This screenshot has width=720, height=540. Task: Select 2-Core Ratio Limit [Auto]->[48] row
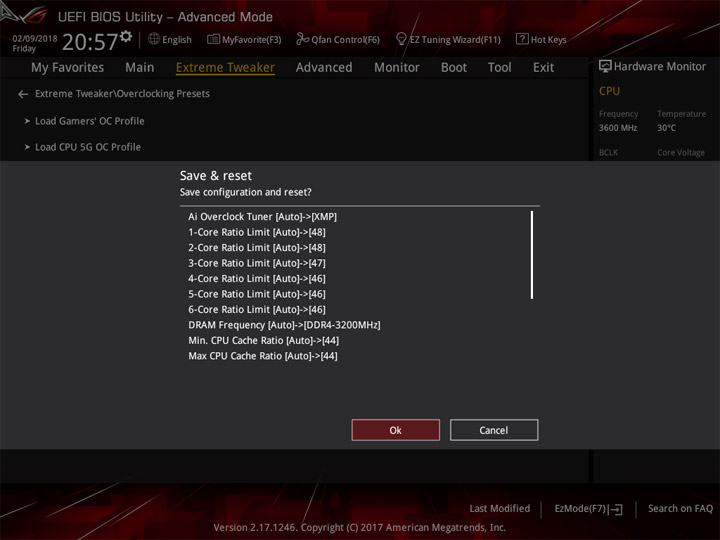[x=257, y=248]
